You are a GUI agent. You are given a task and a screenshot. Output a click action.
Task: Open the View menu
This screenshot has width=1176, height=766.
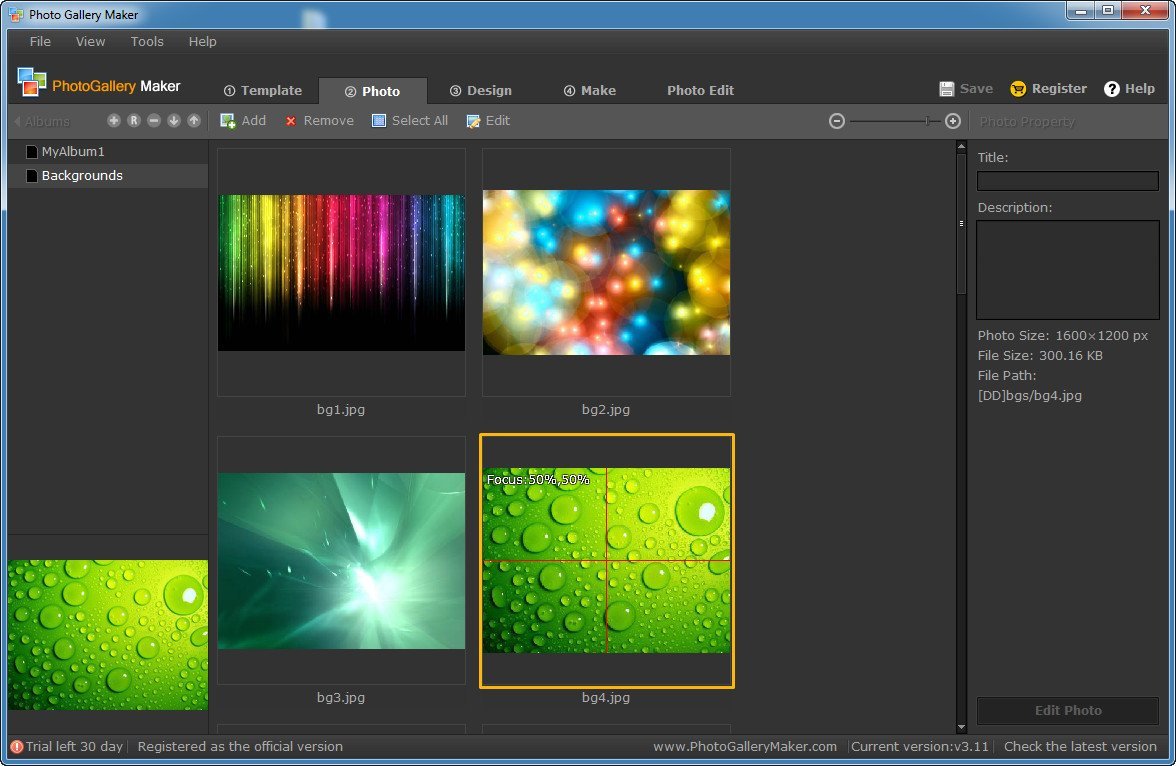tap(90, 41)
